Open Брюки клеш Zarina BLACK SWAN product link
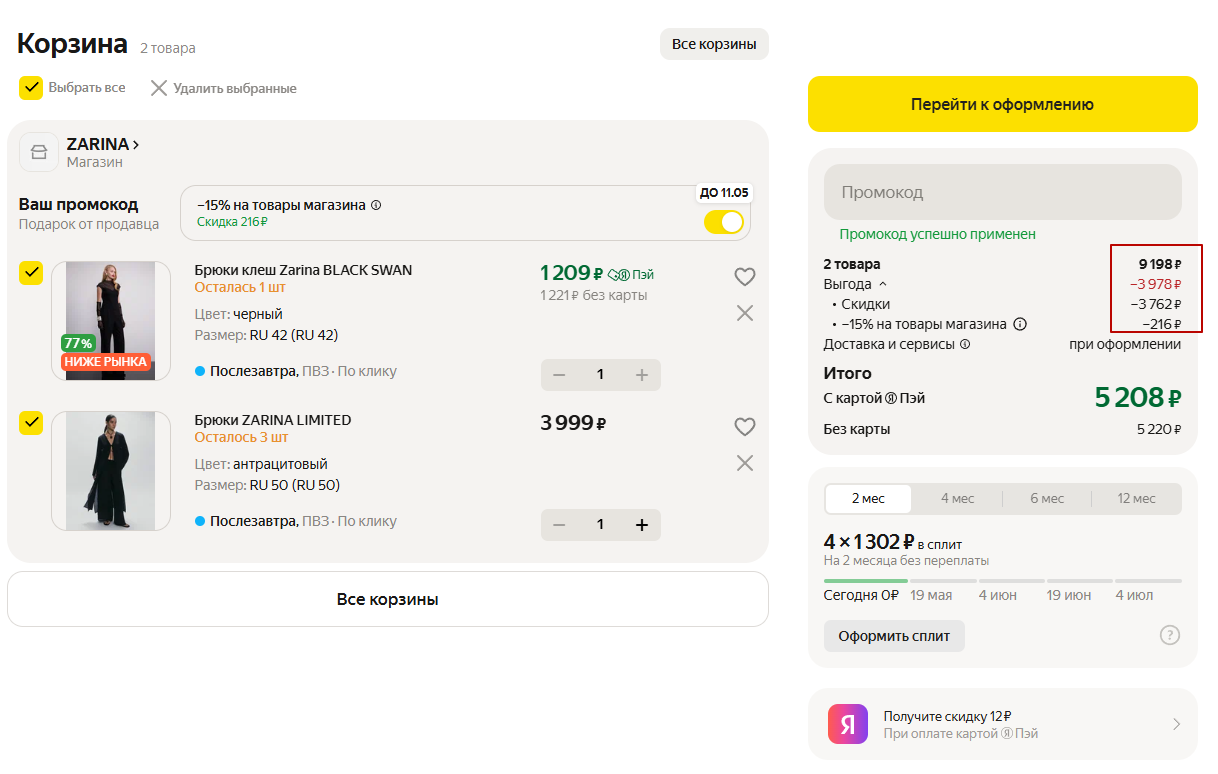Image resolution: width=1218 pixels, height=774 pixels. pos(303,270)
